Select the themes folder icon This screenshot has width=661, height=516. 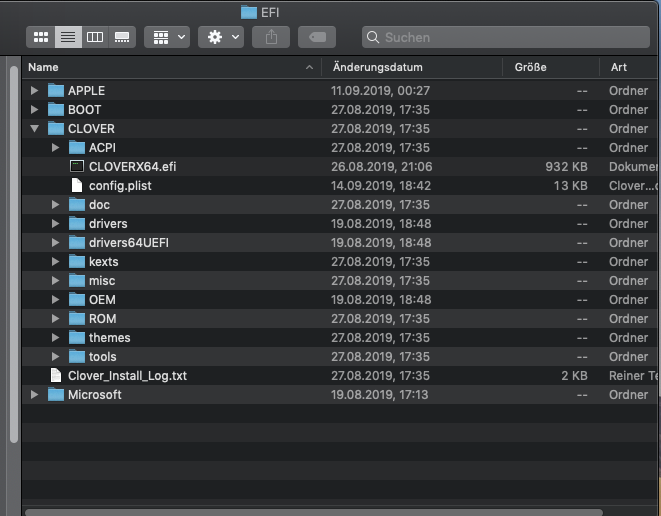[x=77, y=337]
